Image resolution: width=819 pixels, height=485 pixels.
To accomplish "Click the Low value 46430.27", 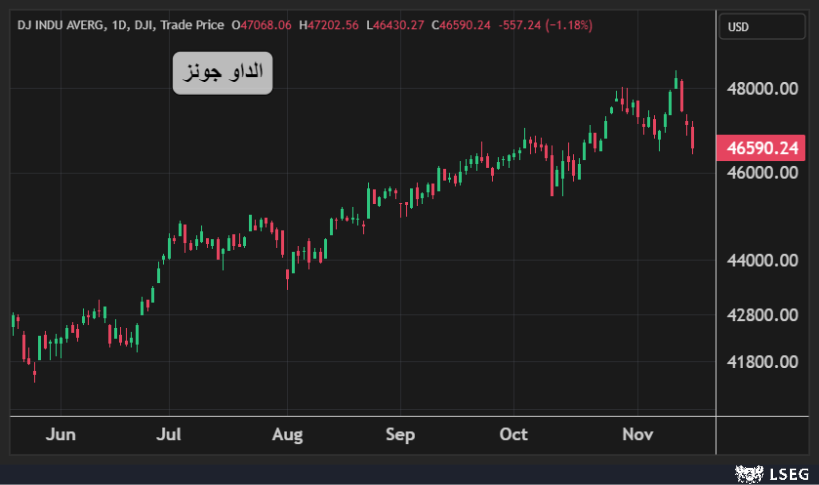I will [x=396, y=24].
